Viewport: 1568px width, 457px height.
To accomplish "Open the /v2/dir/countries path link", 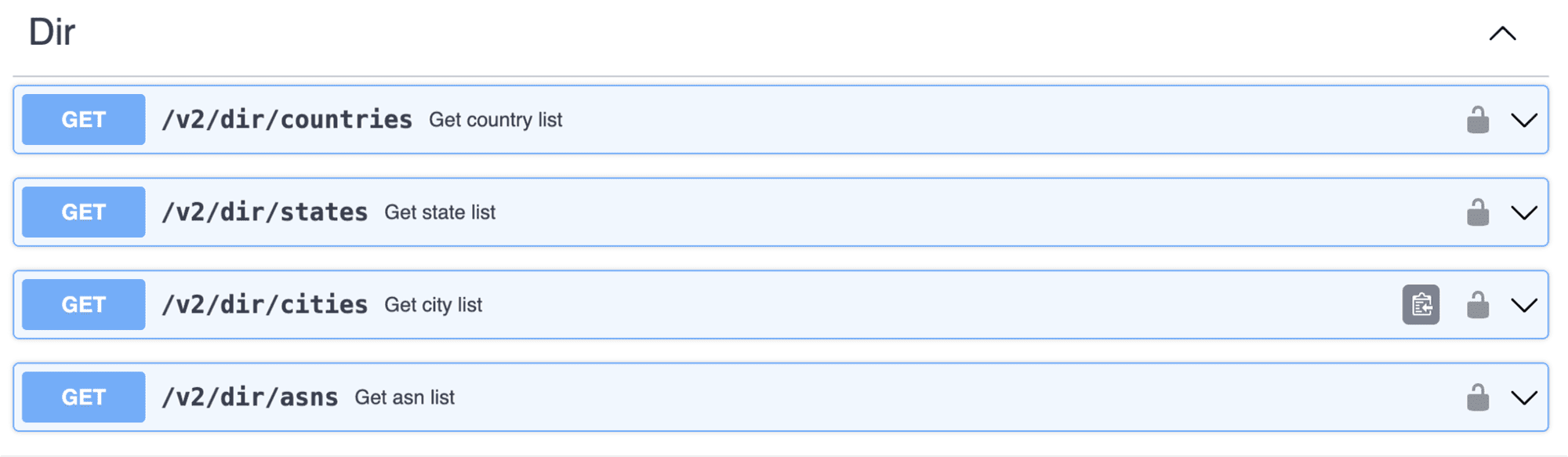I will point(287,120).
